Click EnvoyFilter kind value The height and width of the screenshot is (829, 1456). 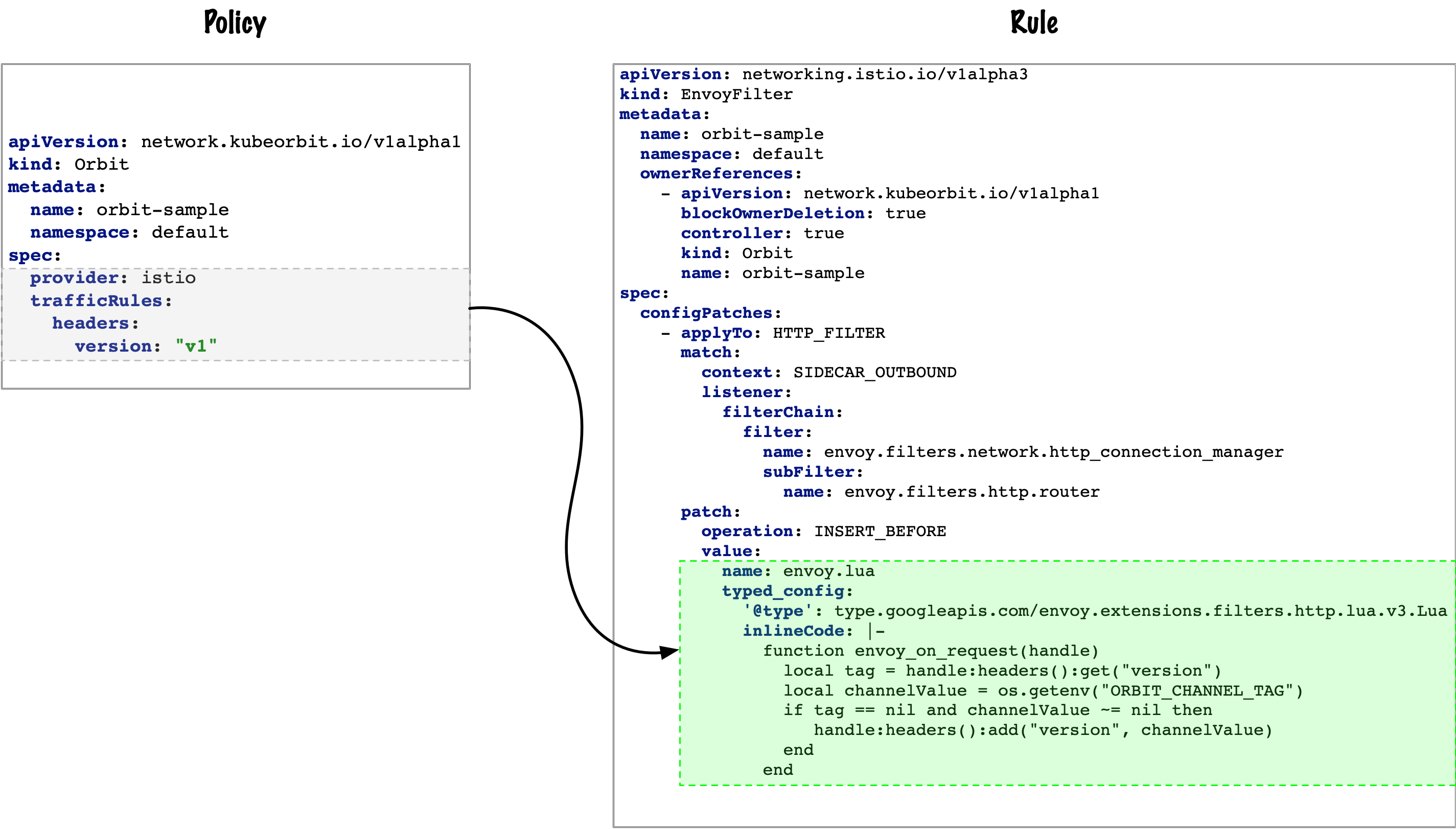736,95
